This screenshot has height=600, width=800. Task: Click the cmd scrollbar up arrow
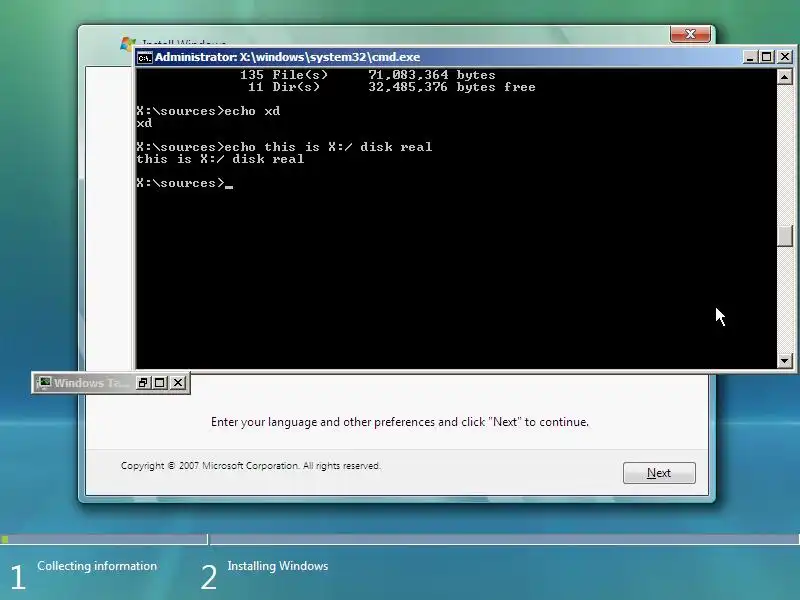click(x=784, y=77)
